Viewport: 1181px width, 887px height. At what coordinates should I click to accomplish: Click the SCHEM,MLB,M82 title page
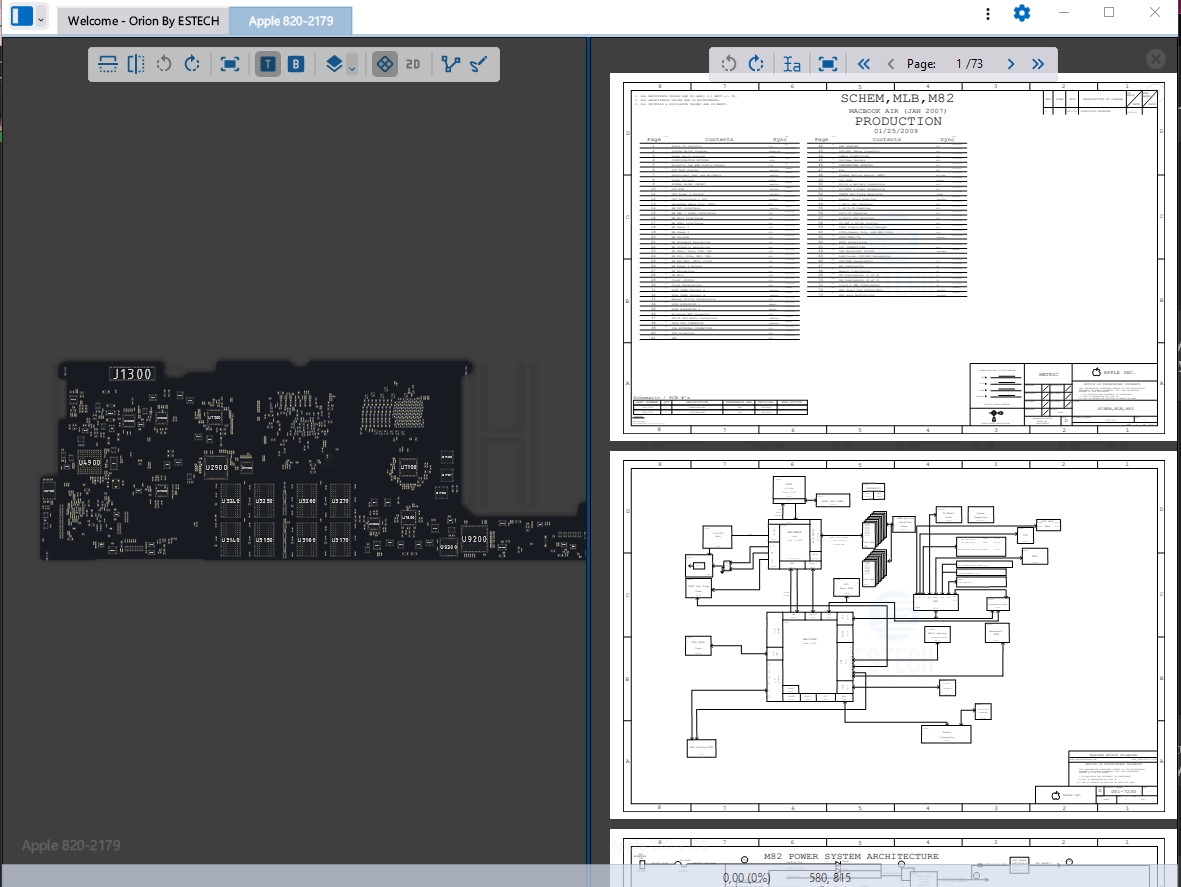coord(893,257)
